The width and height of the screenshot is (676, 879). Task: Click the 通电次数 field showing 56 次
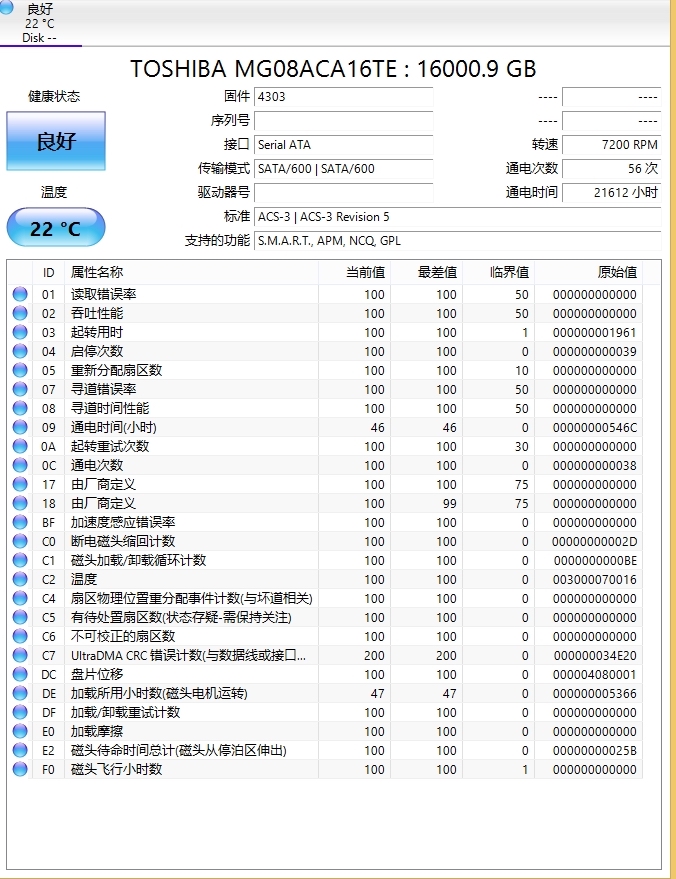612,169
